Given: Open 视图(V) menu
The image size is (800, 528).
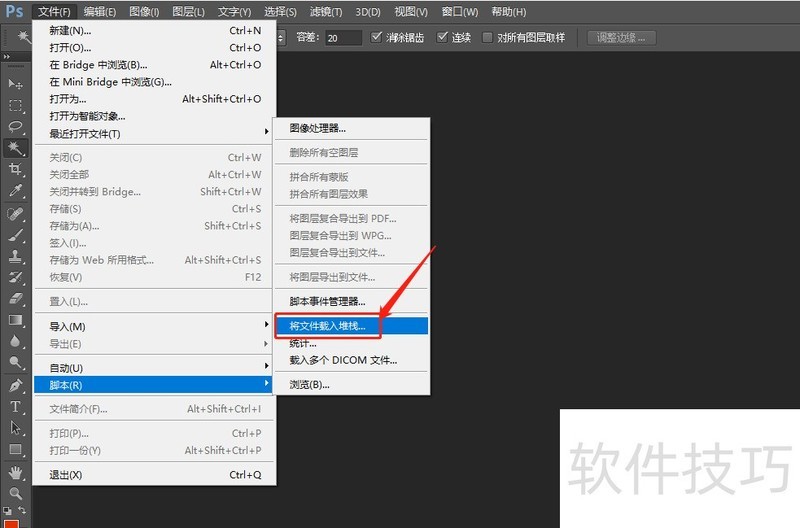Looking at the screenshot, I should click(411, 11).
